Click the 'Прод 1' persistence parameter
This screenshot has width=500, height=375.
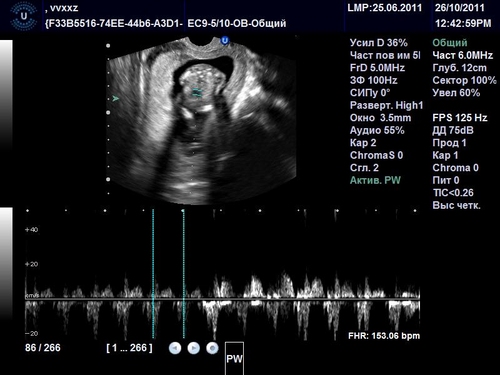(449, 143)
